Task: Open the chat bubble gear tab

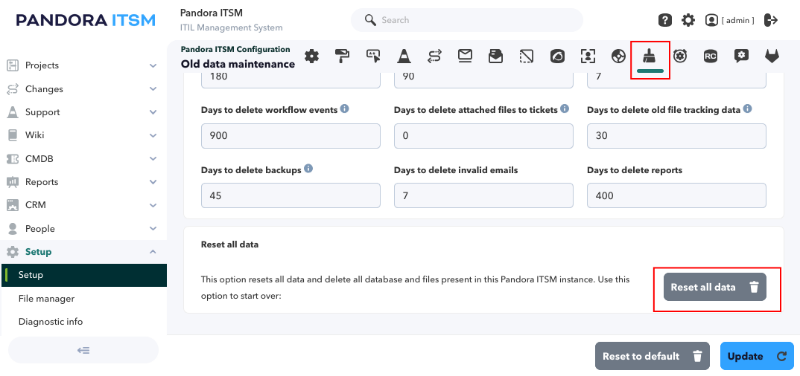Action: 741,56
